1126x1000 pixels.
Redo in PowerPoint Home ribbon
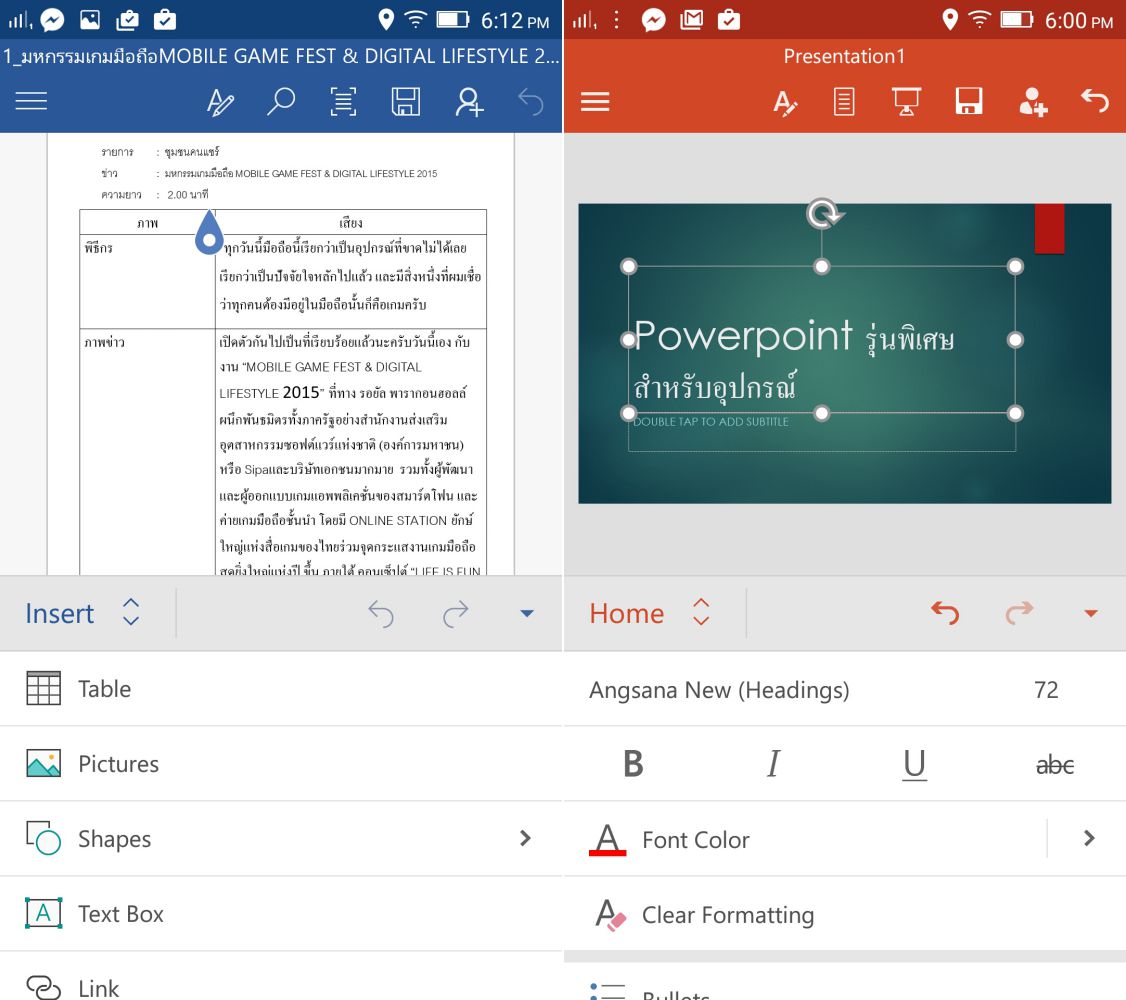pos(1019,613)
